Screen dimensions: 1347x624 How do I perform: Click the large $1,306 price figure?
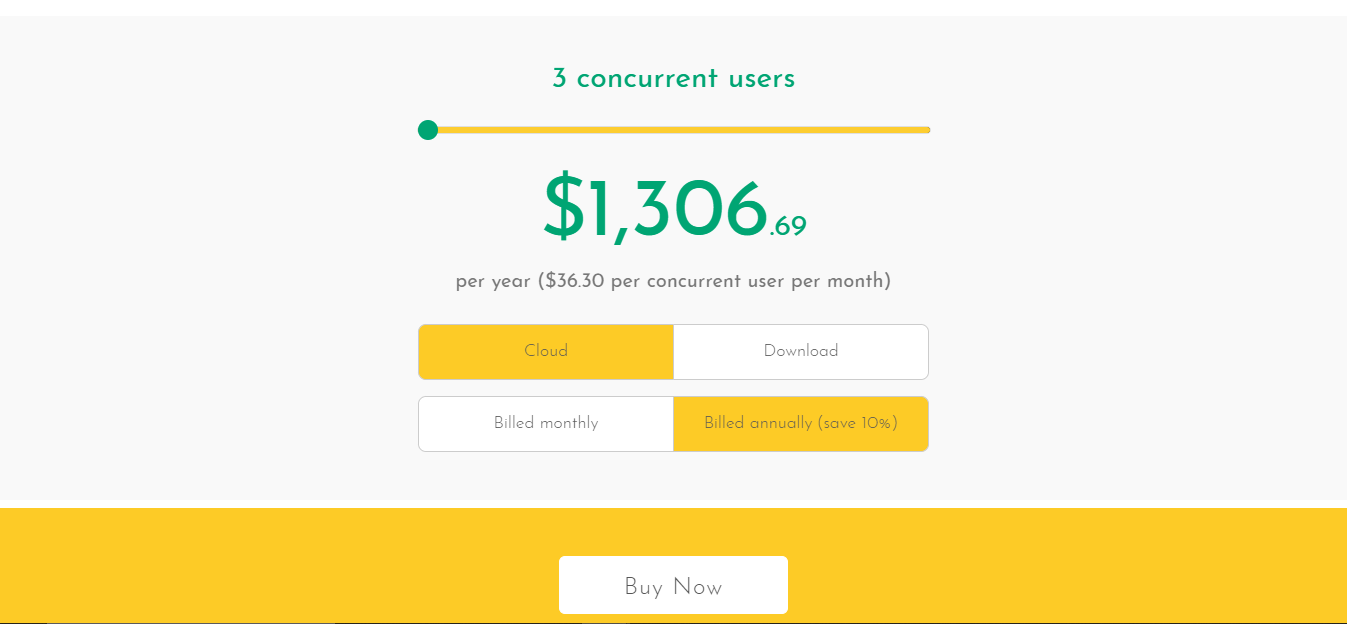[x=655, y=209]
